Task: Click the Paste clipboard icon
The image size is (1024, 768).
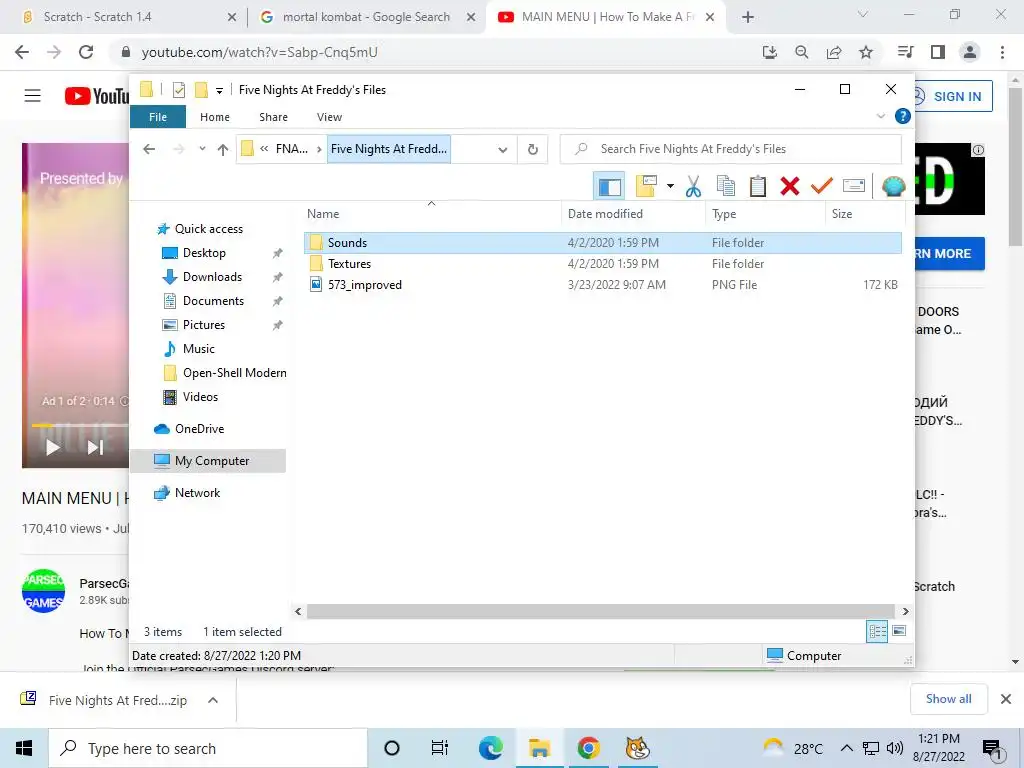Action: coord(758,186)
